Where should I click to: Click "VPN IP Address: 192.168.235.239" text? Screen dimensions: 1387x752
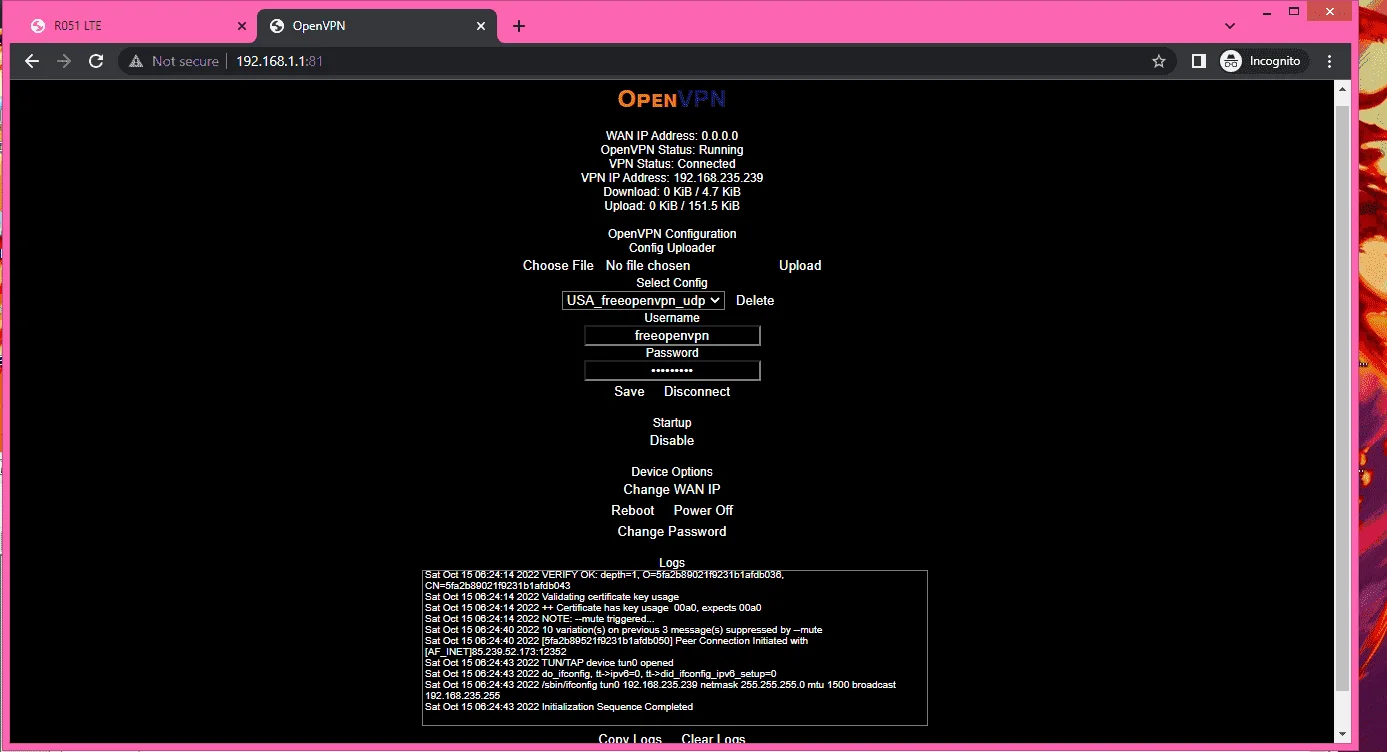pos(672,178)
